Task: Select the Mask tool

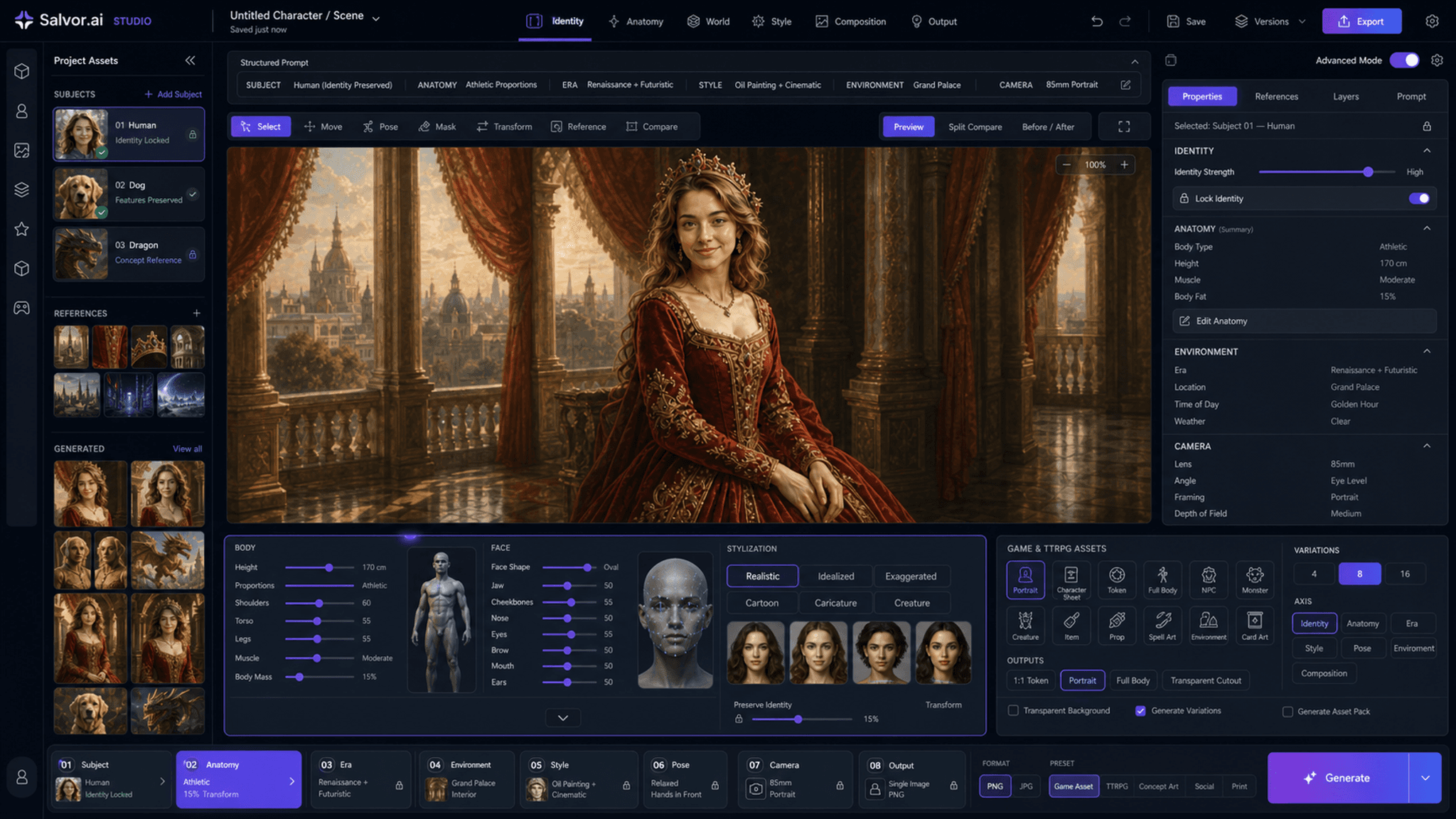Action: 437,127
